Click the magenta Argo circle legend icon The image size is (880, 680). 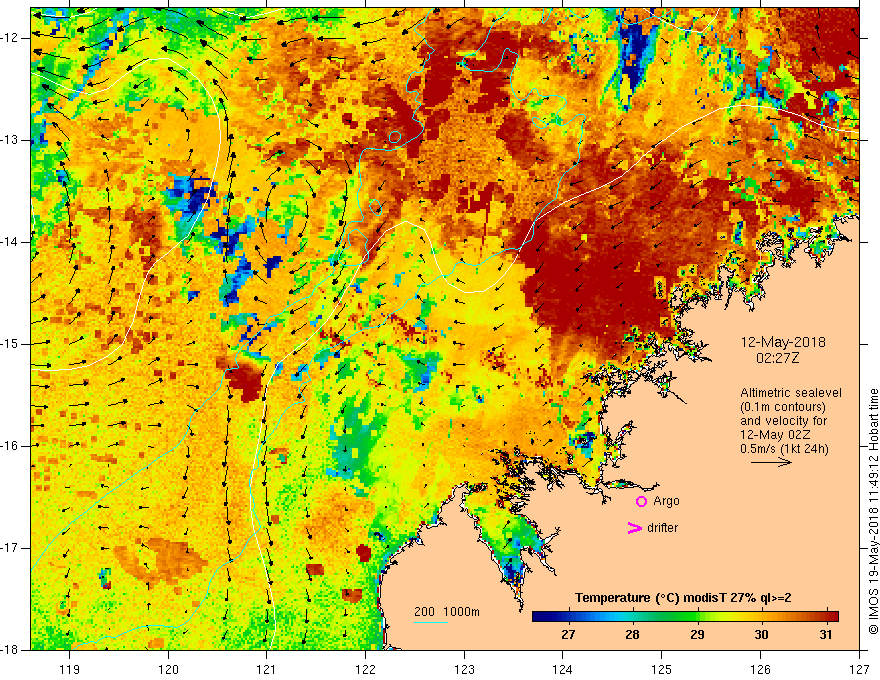pos(641,502)
